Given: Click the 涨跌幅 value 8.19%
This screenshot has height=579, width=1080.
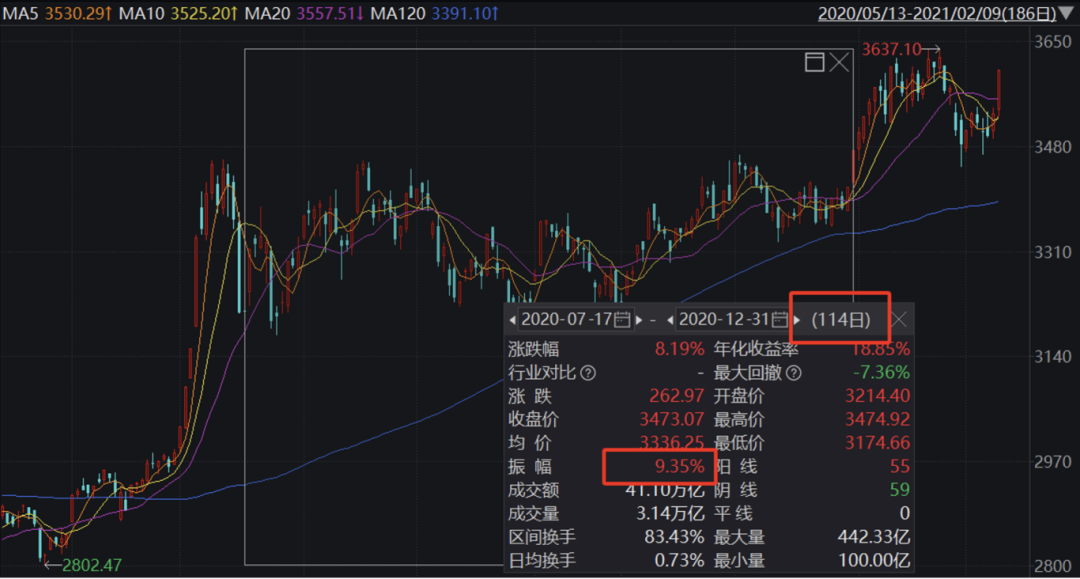Looking at the screenshot, I should (x=679, y=349).
